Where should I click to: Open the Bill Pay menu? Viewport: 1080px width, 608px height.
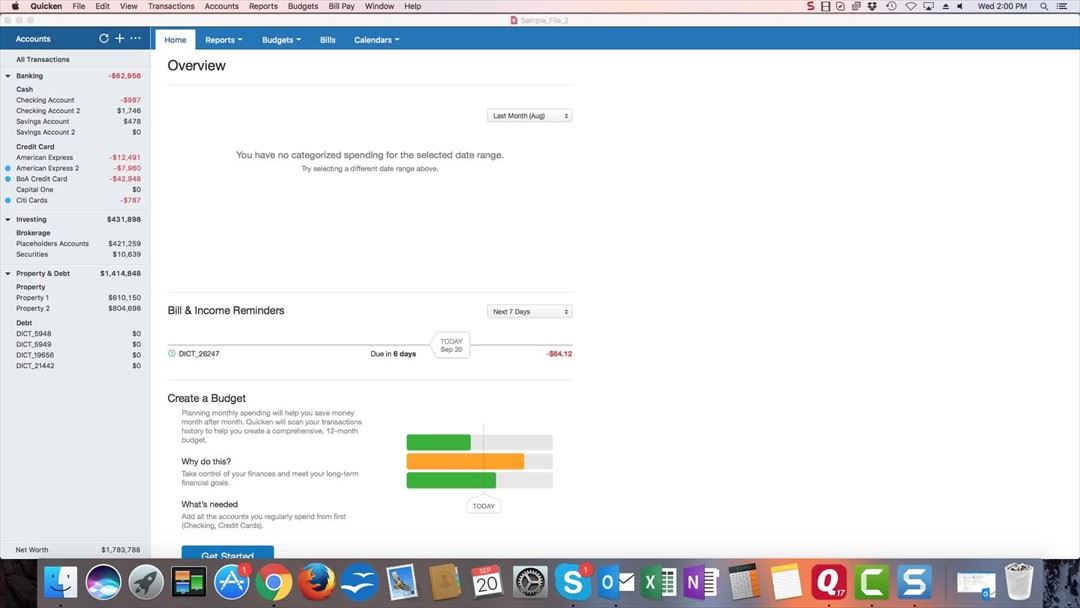342,6
